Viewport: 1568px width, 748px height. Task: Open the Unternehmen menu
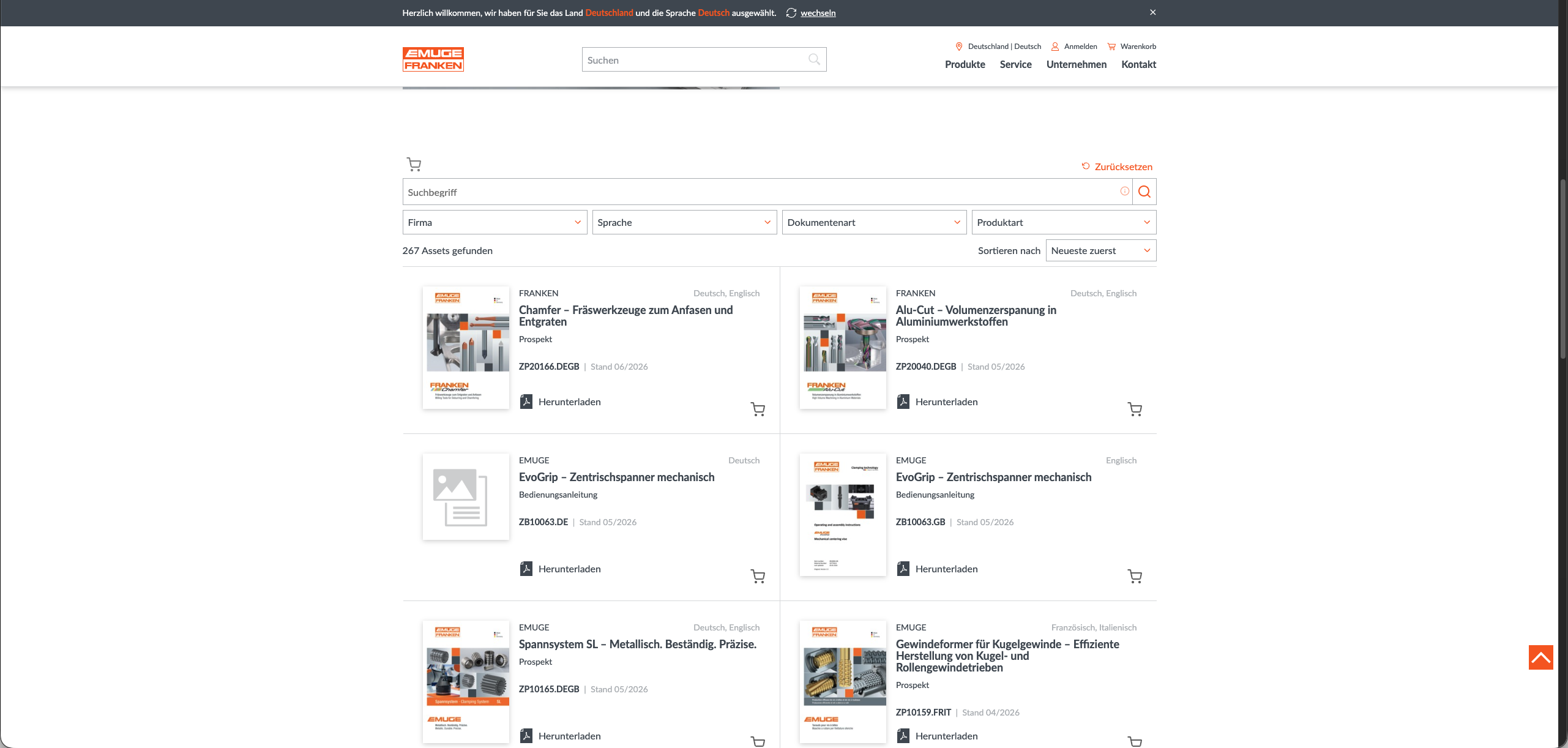(x=1077, y=64)
